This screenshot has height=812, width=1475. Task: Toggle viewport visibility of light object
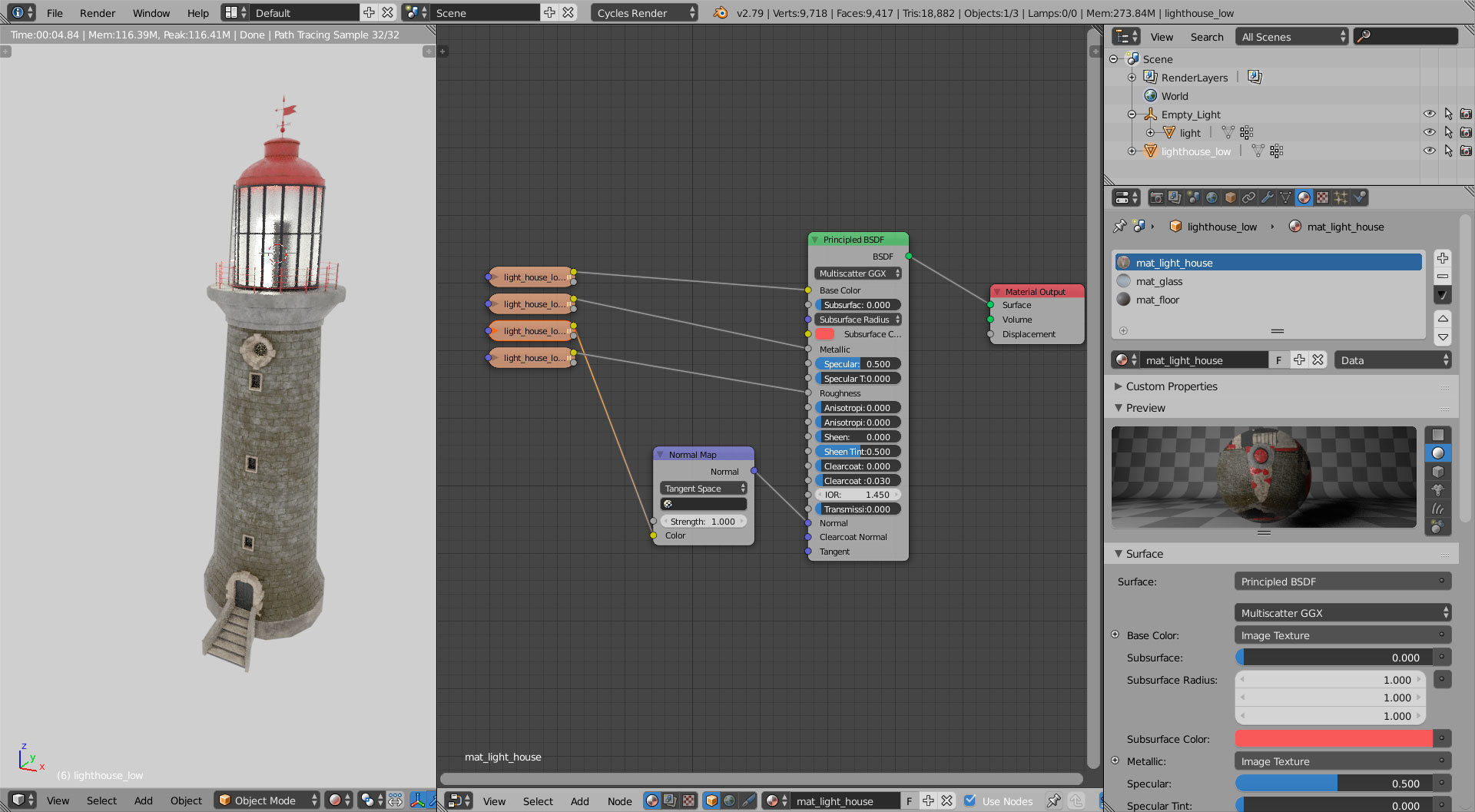click(1429, 132)
